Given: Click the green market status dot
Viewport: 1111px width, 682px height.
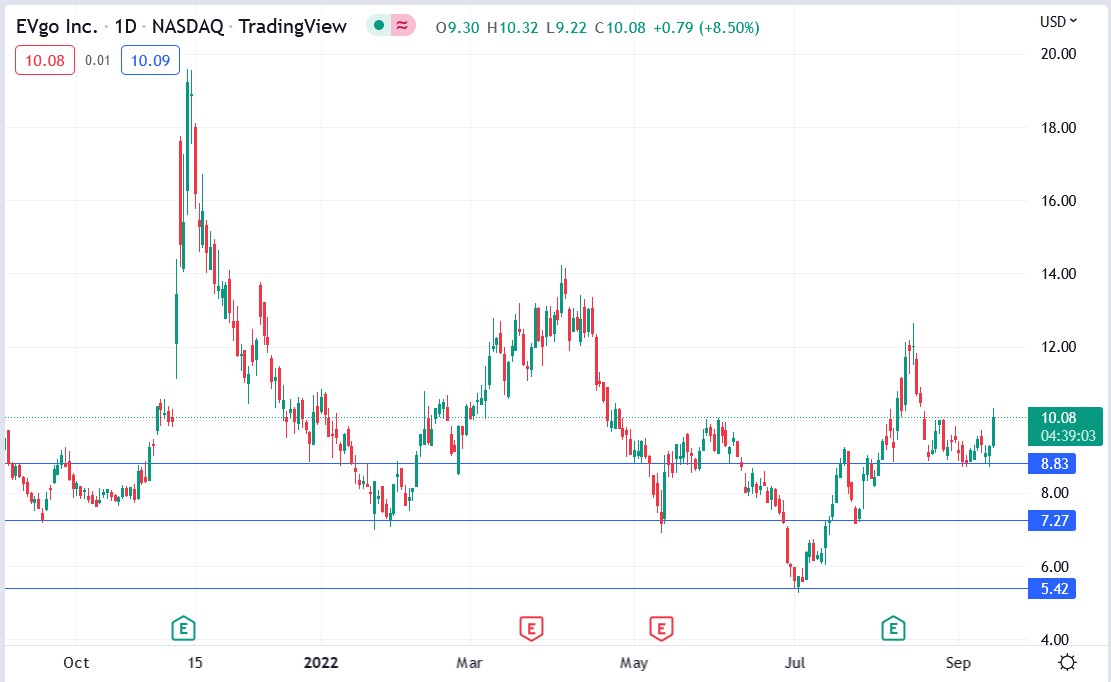Looking at the screenshot, I should 378,27.
